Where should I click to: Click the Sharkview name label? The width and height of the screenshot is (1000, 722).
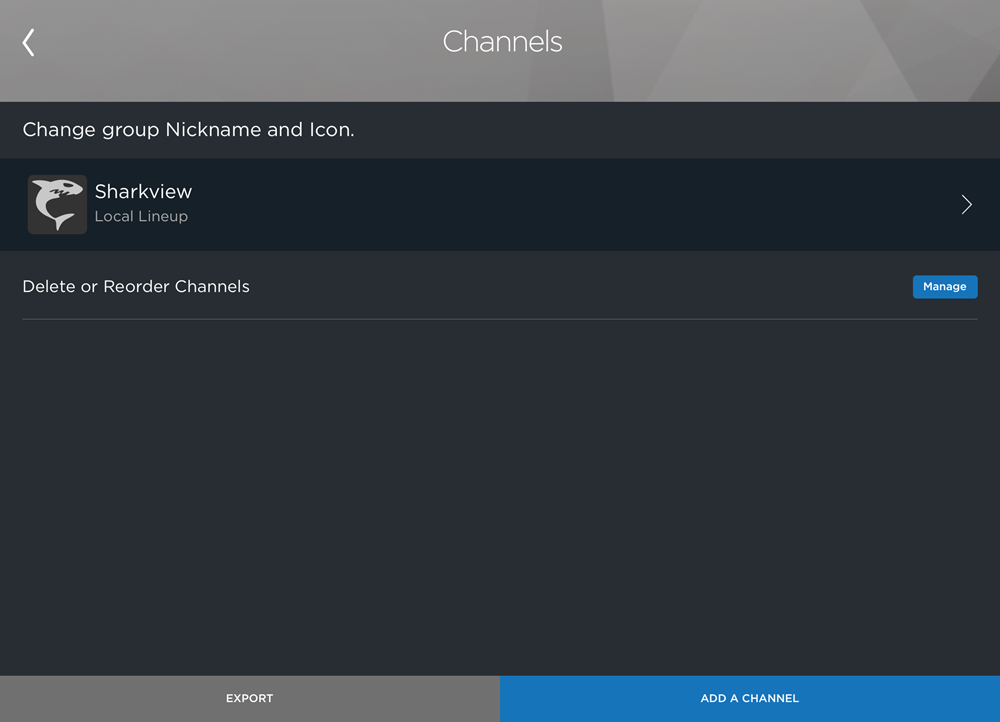[x=142, y=191]
